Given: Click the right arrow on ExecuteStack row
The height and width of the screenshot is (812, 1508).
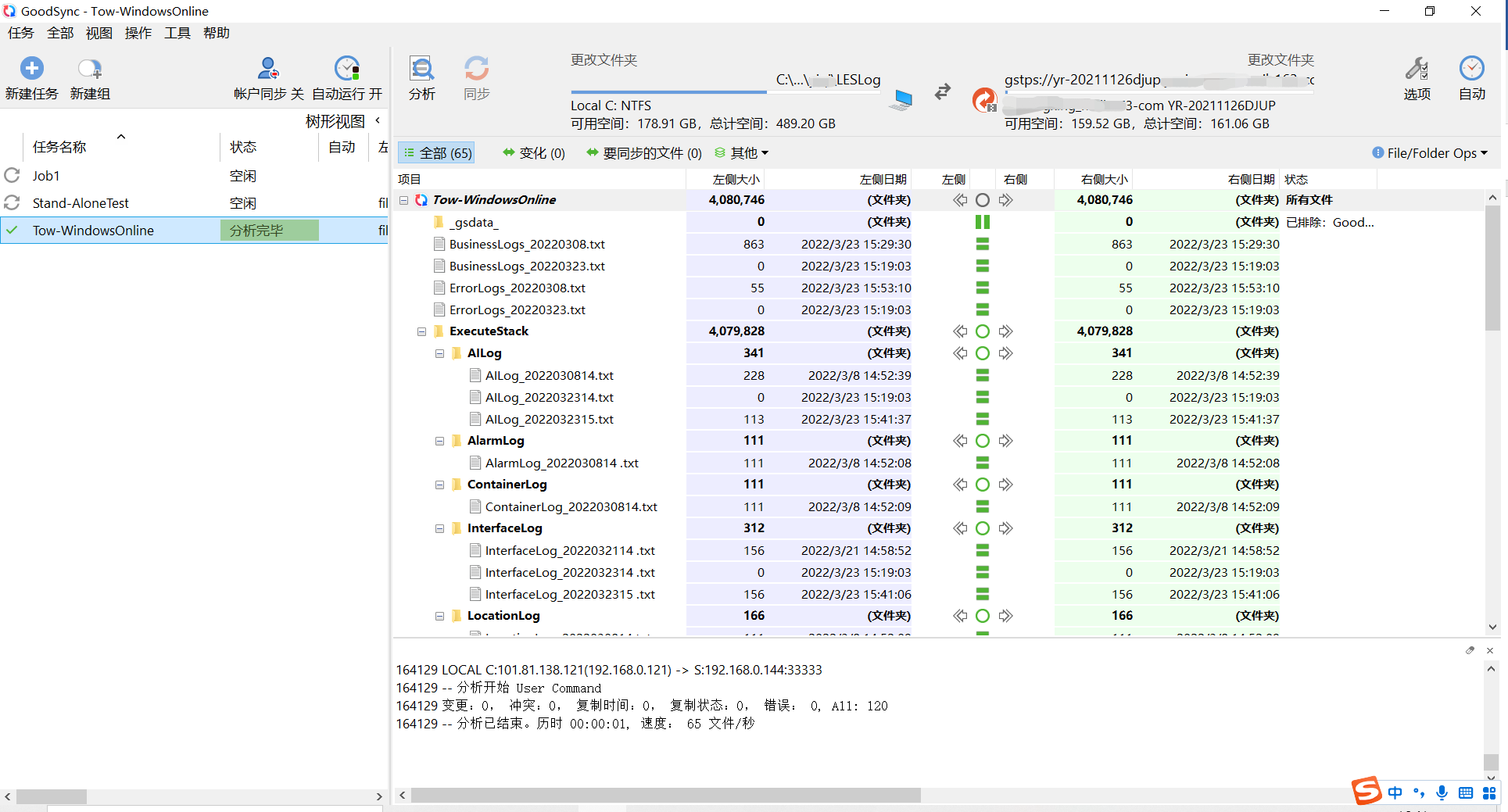Looking at the screenshot, I should pyautogui.click(x=1006, y=331).
